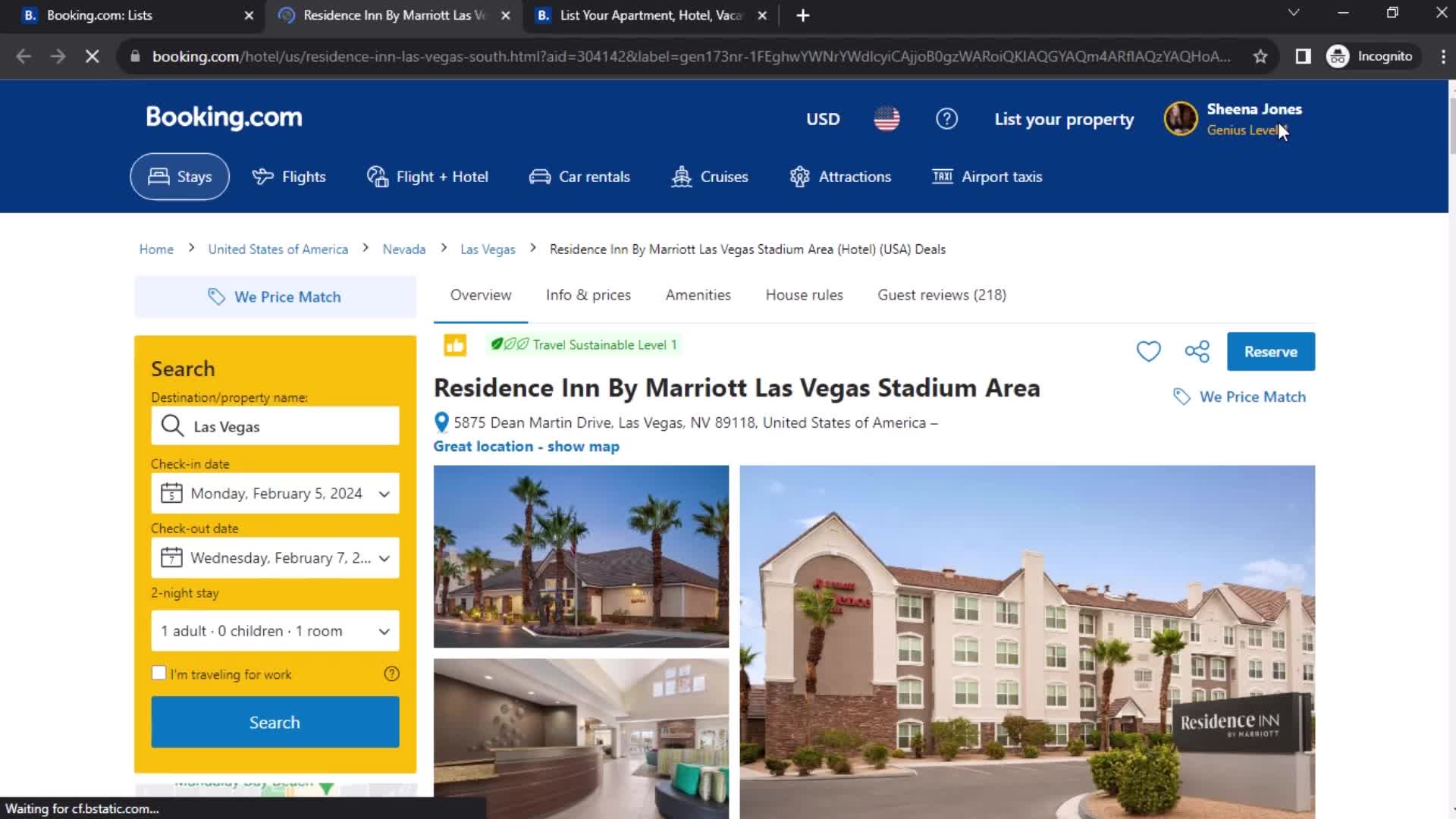Stop page loading in browser toolbar
The width and height of the screenshot is (1456, 819).
click(92, 56)
